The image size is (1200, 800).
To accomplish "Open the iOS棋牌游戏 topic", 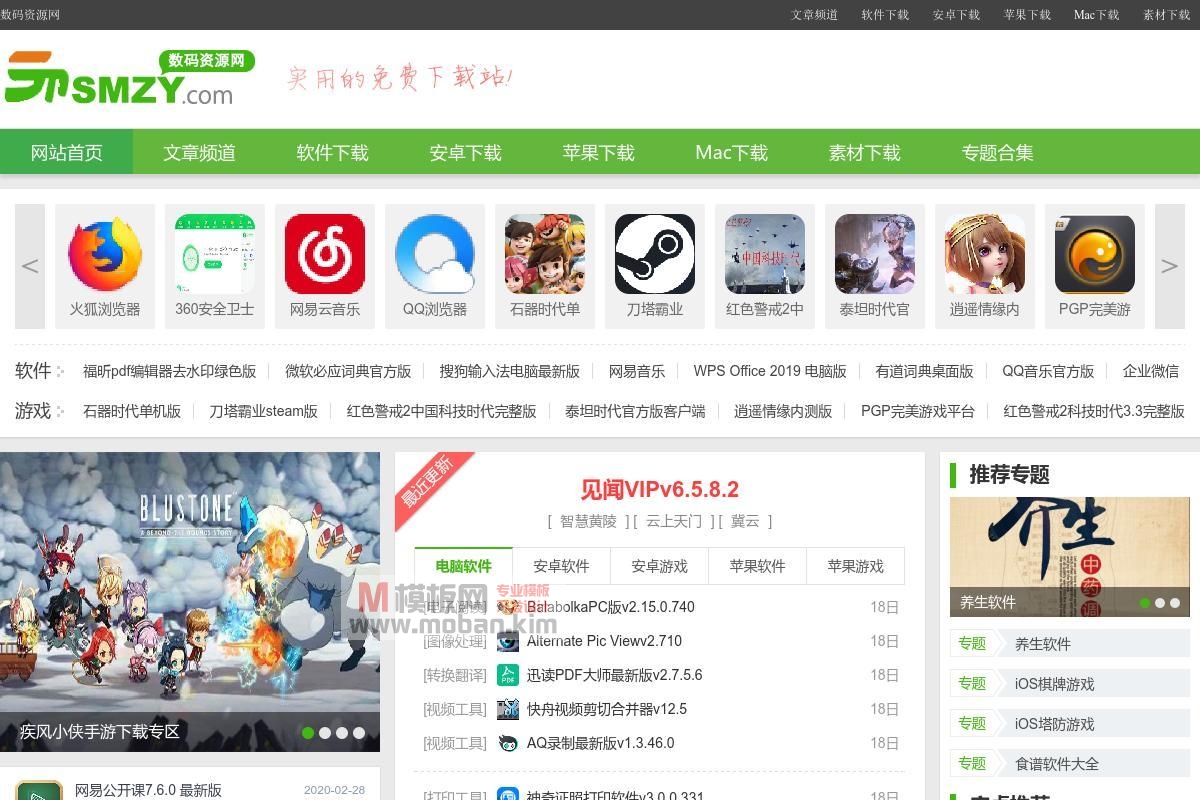I will [1054, 684].
